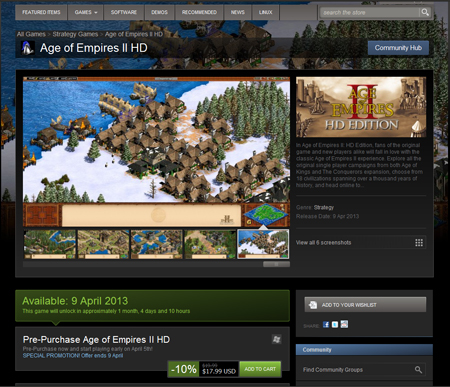450x387 pixels.
Task: Open the Games dropdown menu
Action: 86,12
